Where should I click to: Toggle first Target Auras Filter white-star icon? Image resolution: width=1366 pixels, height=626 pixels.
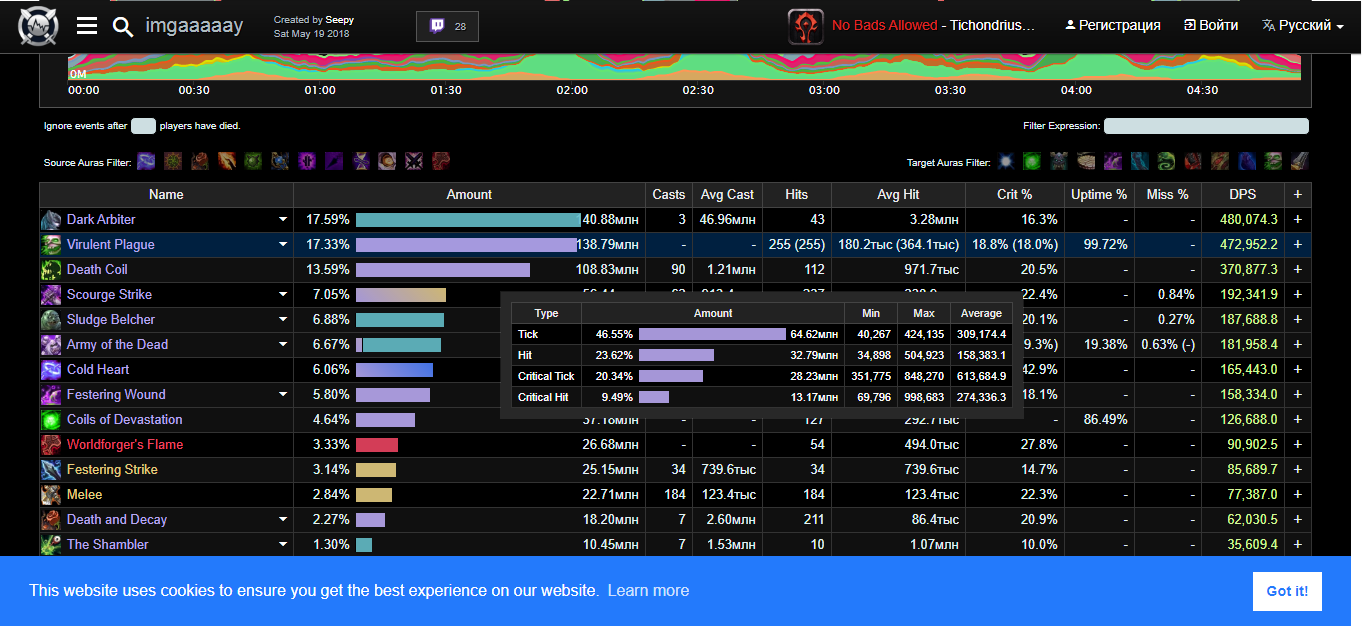[1006, 161]
